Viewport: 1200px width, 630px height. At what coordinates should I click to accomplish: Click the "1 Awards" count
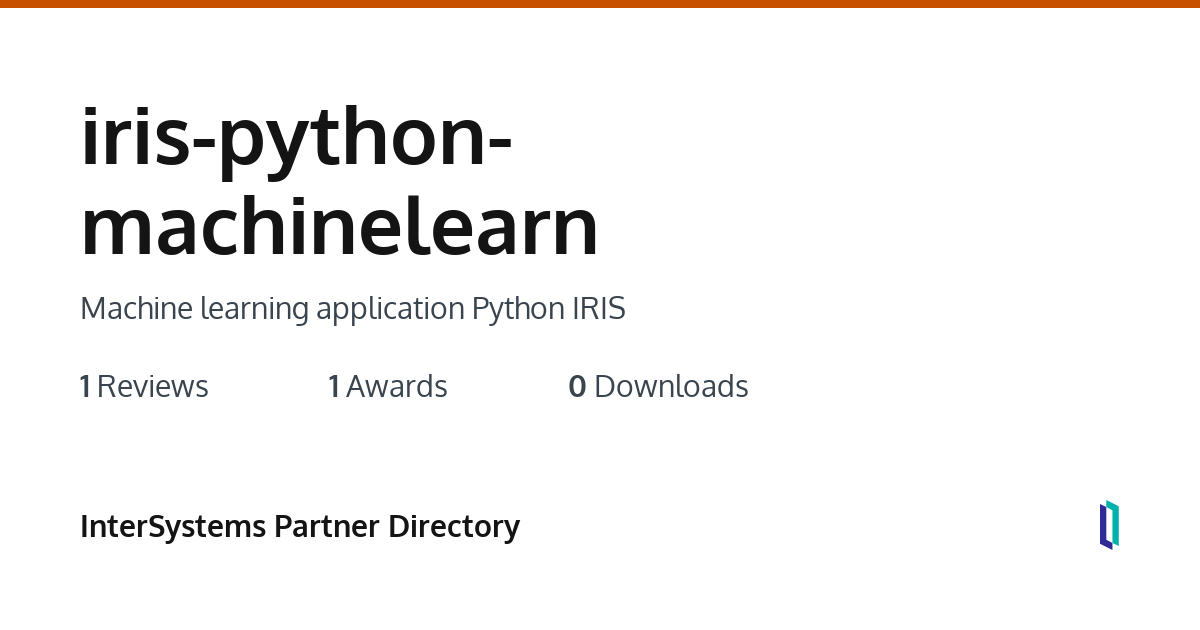pyautogui.click(x=388, y=386)
